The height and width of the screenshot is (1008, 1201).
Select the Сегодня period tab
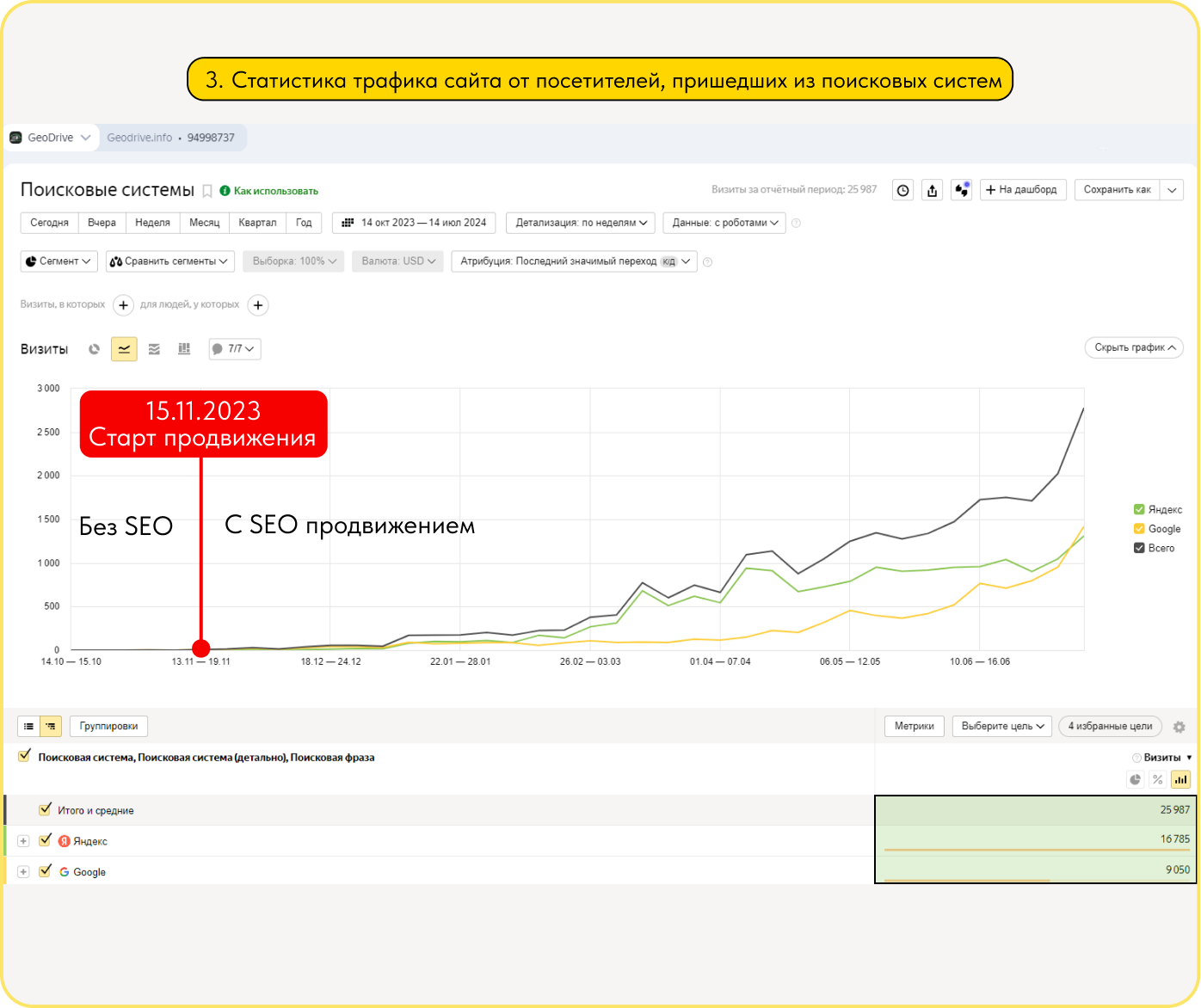(49, 223)
